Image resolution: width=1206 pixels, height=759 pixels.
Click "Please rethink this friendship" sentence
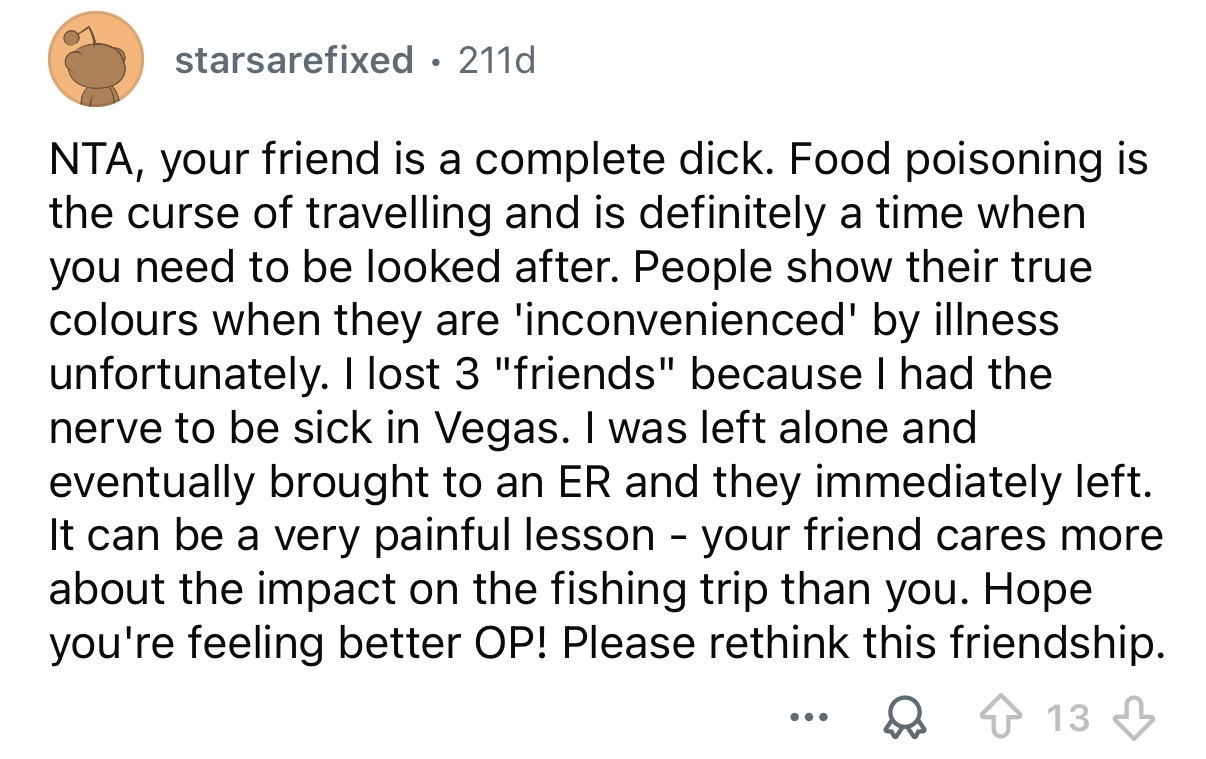[862, 644]
